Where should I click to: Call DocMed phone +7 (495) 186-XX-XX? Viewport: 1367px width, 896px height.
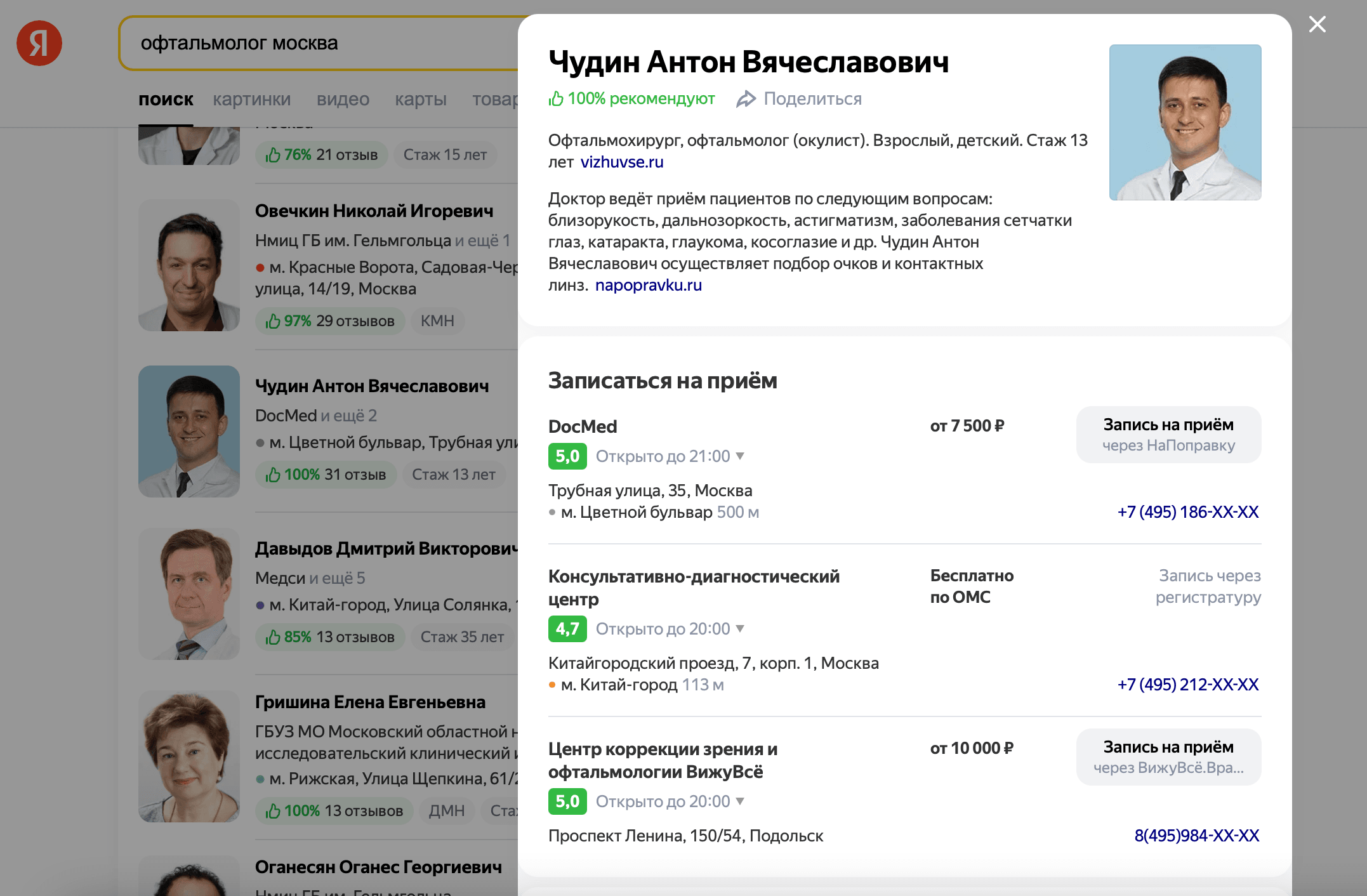point(1188,512)
